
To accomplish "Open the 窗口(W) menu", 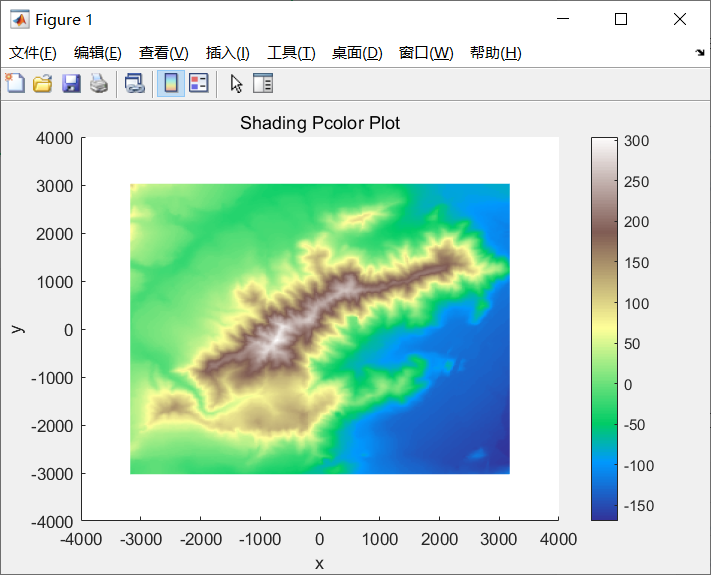I will (x=426, y=53).
